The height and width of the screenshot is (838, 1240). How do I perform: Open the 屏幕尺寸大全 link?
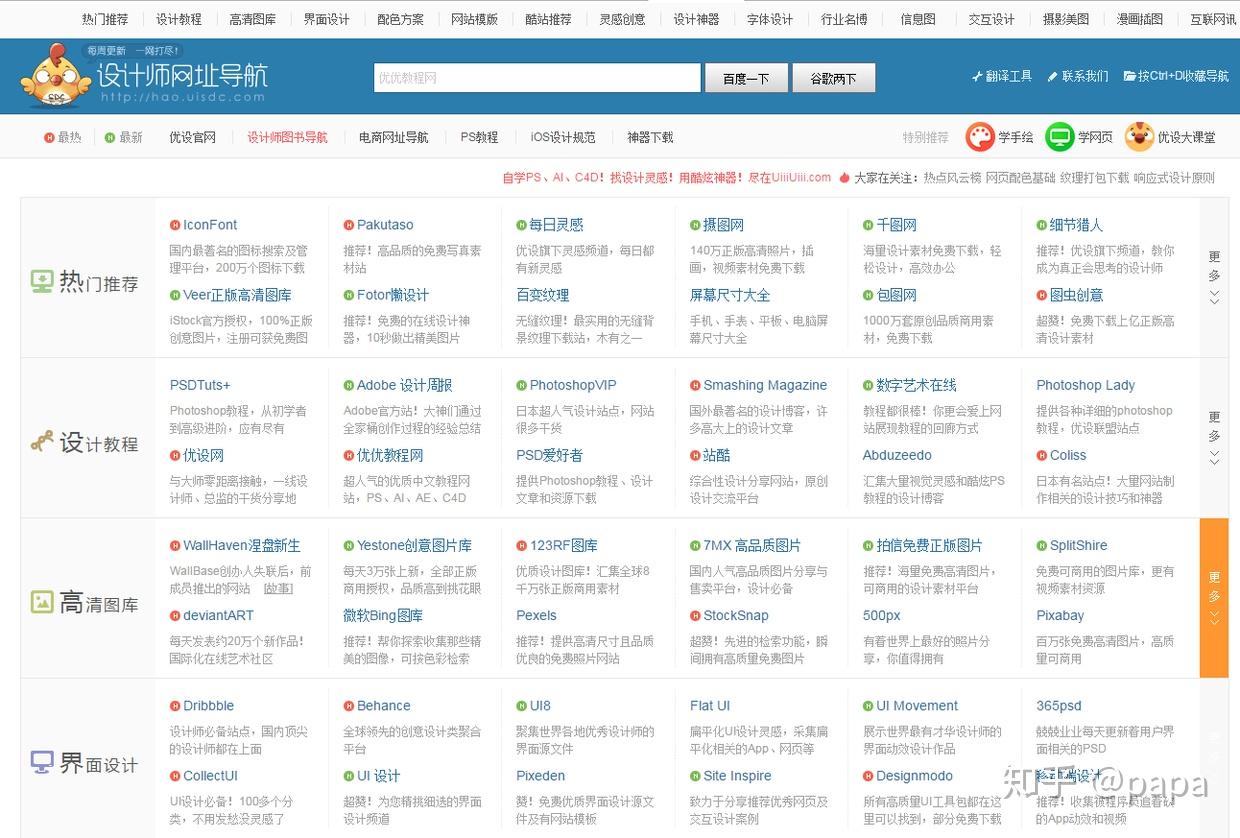coord(730,295)
